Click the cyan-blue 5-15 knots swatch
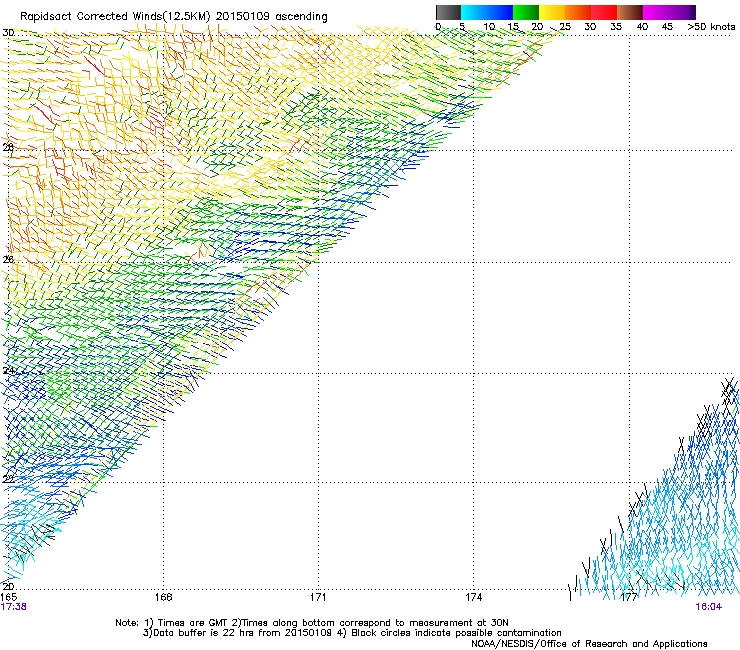The height and width of the screenshot is (650, 740). (487, 12)
